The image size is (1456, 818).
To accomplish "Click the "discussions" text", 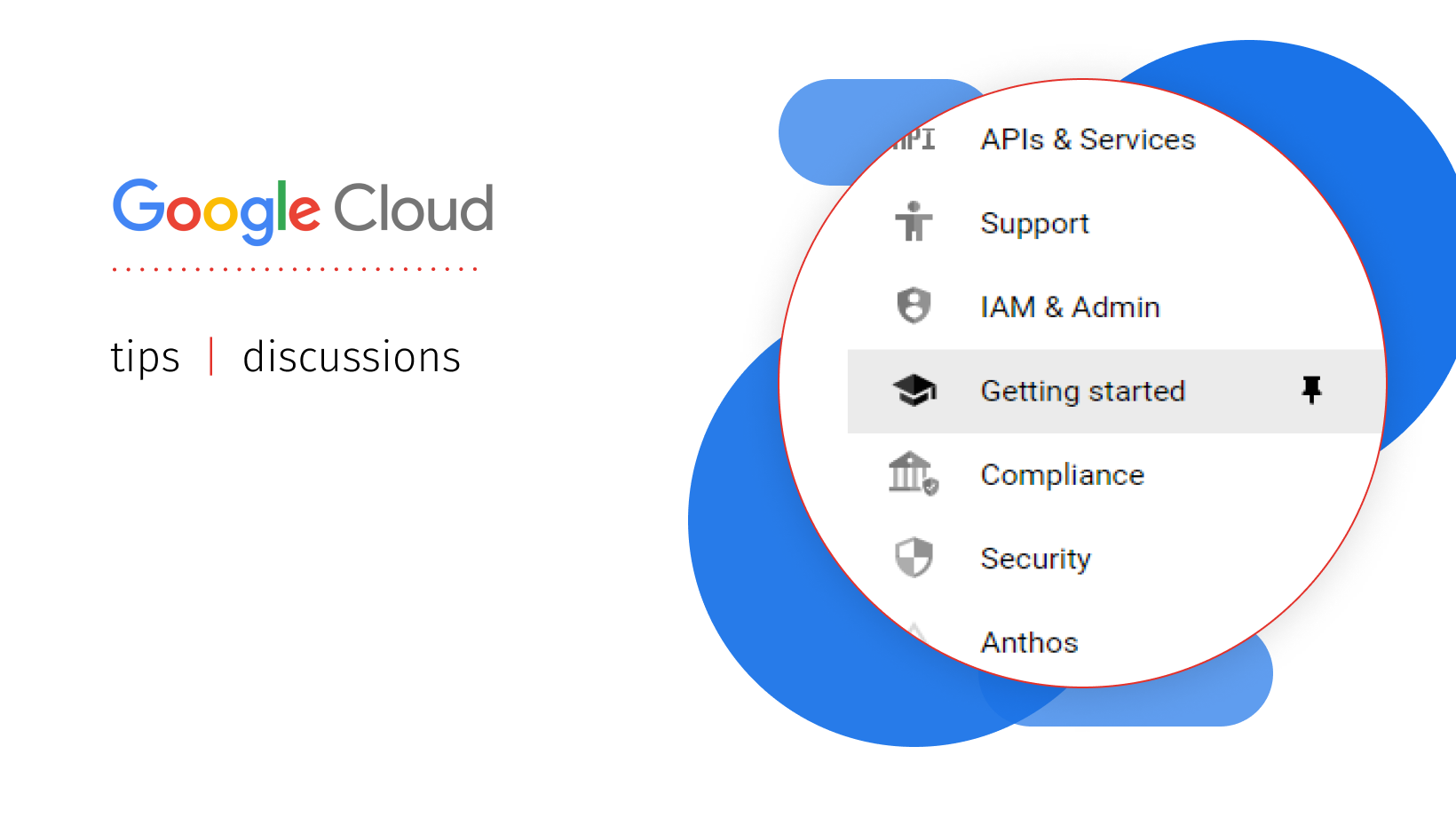I will click(352, 356).
